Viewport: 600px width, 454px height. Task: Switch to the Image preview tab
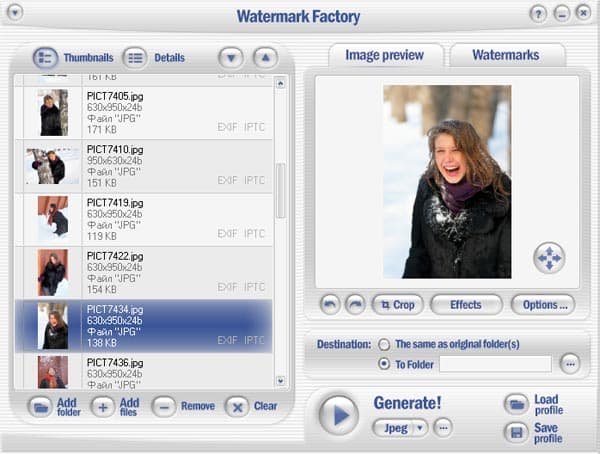385,55
